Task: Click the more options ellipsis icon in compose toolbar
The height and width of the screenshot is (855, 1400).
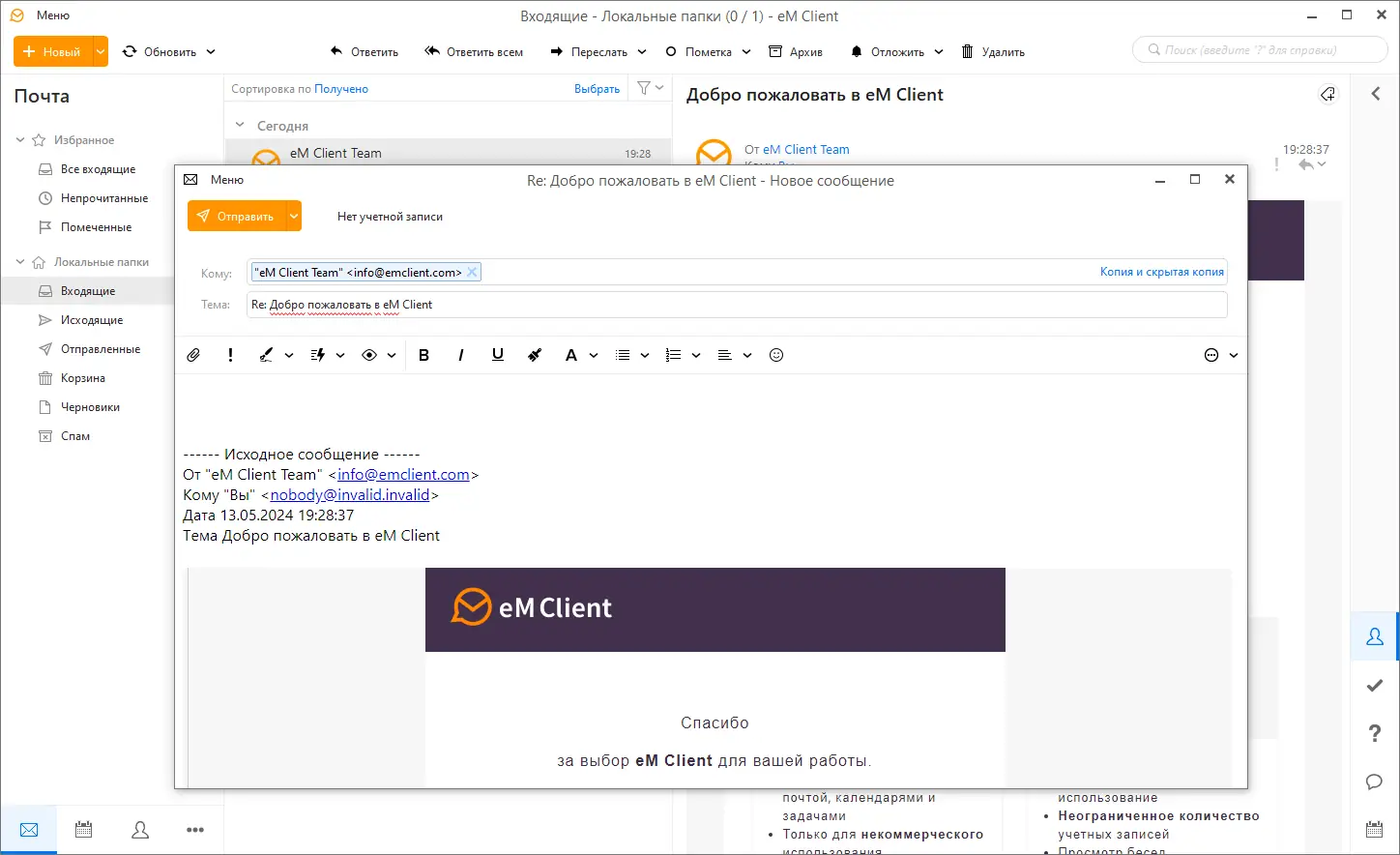Action: tap(1211, 355)
